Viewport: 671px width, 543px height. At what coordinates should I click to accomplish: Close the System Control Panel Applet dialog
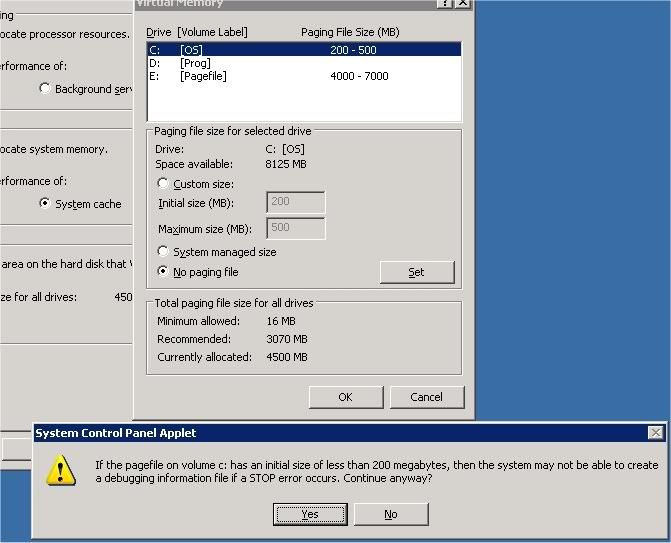tap(655, 433)
